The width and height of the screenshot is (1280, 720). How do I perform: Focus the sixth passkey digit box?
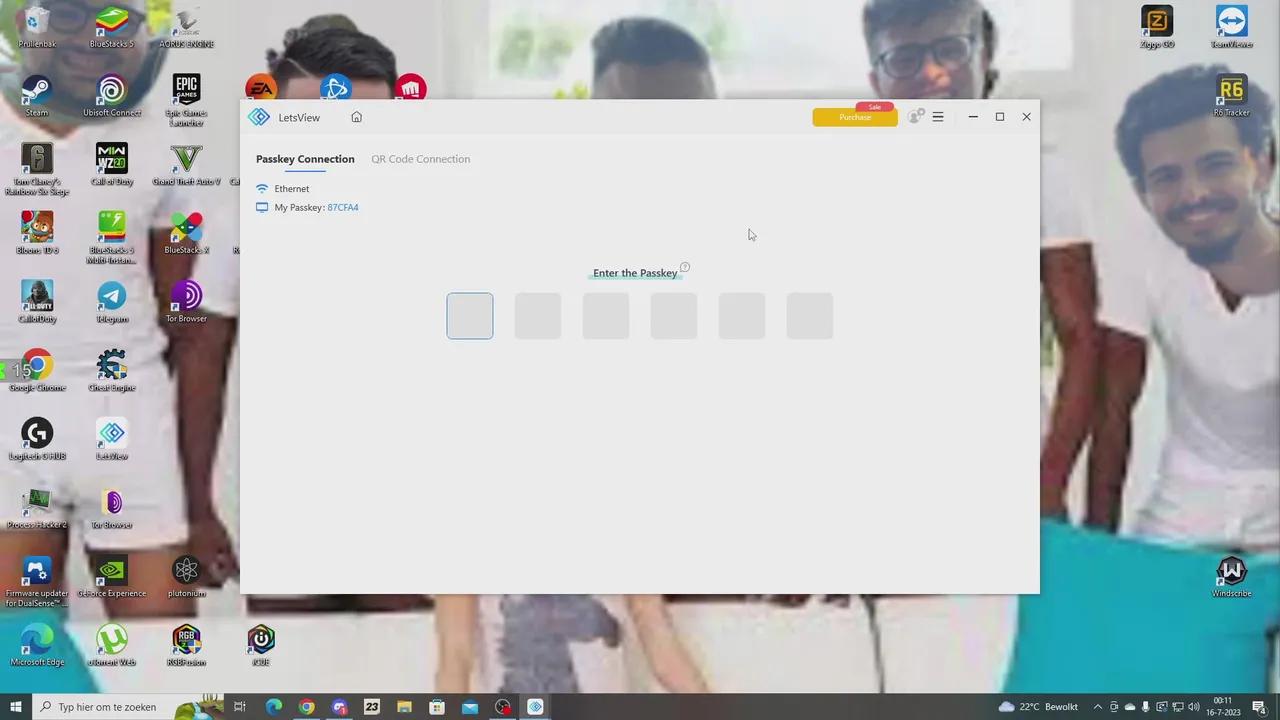pos(810,316)
